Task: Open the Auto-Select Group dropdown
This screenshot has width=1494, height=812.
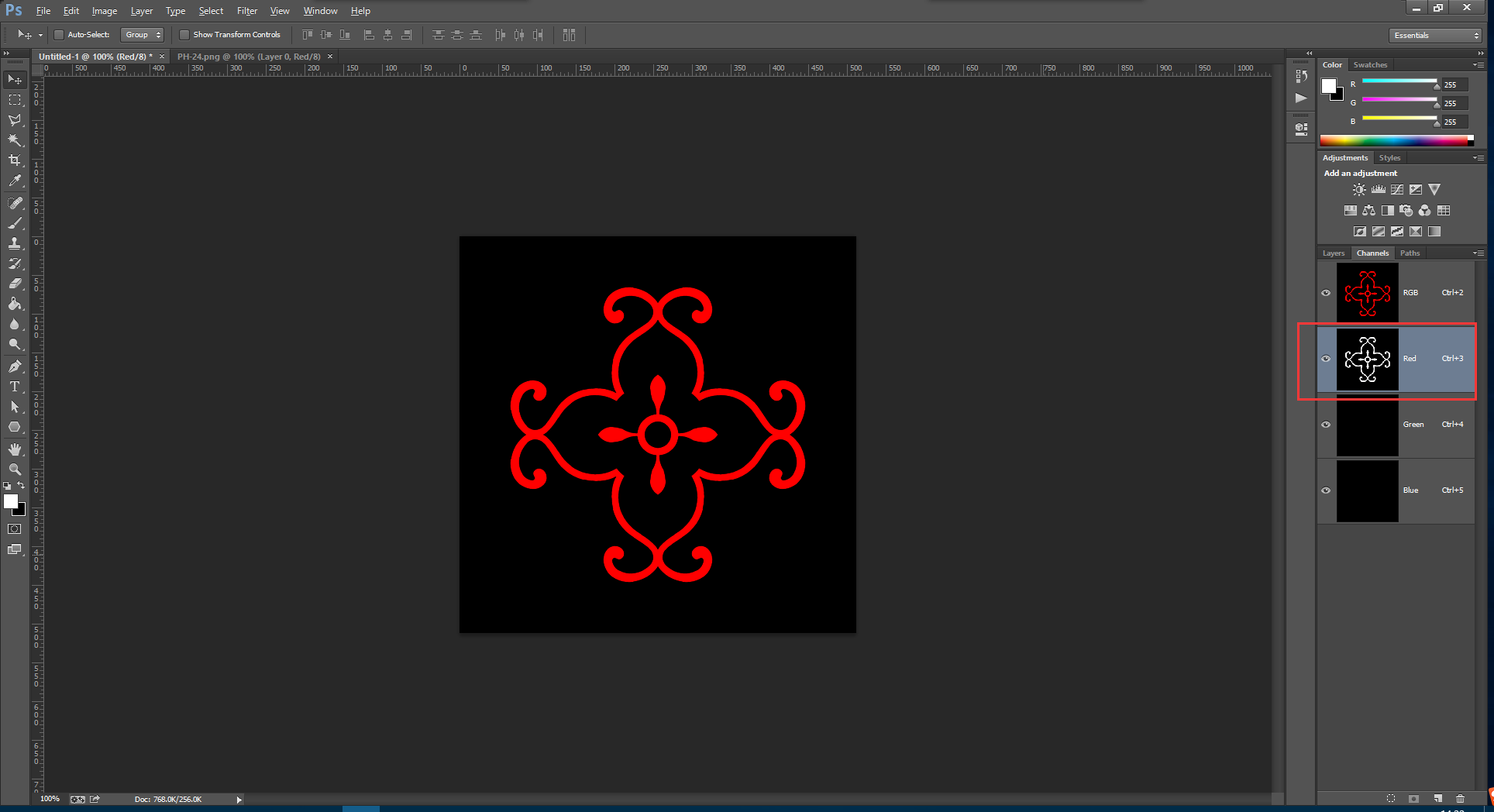Action: (143, 35)
